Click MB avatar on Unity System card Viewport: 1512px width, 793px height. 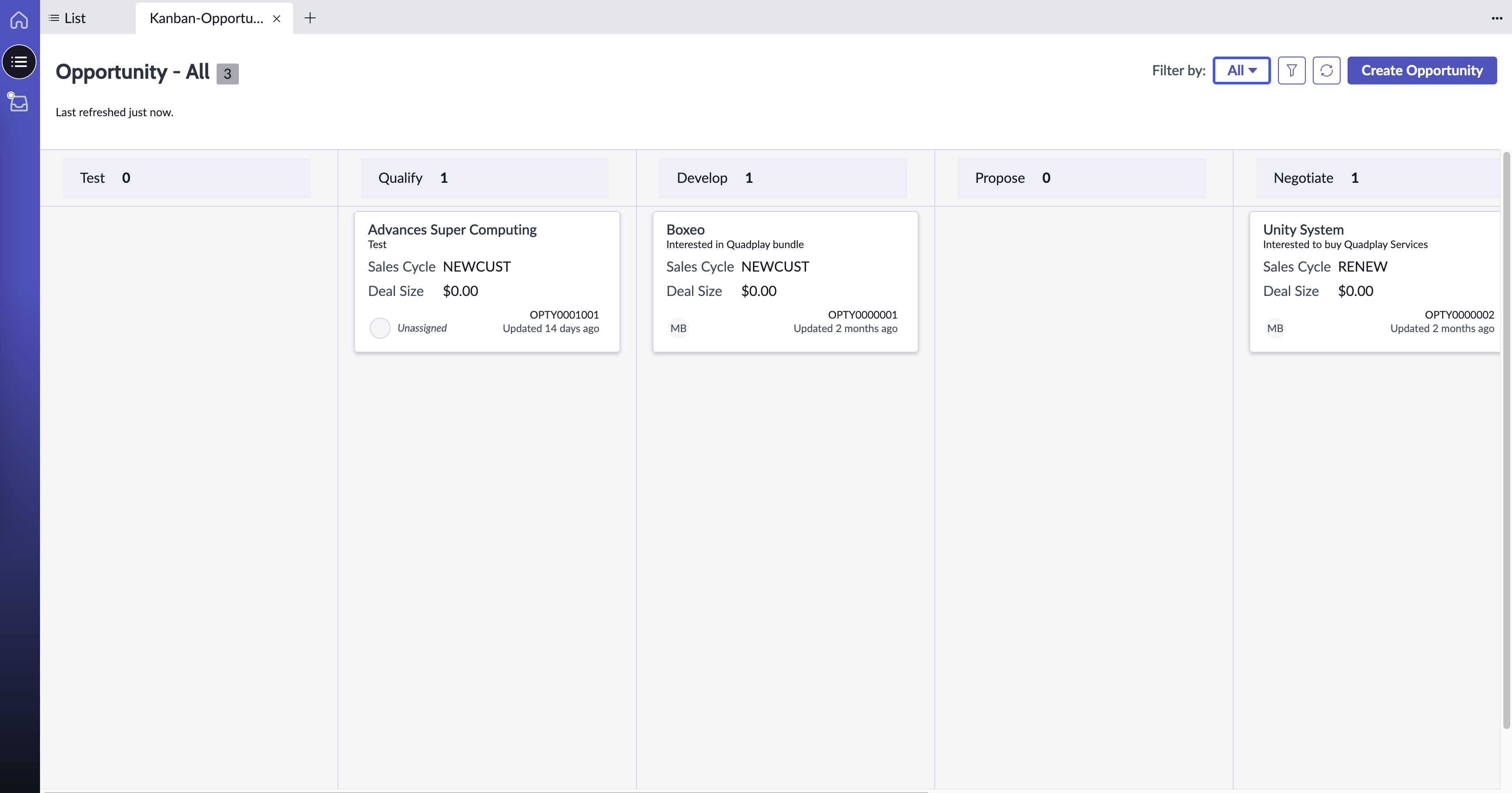(x=1275, y=328)
